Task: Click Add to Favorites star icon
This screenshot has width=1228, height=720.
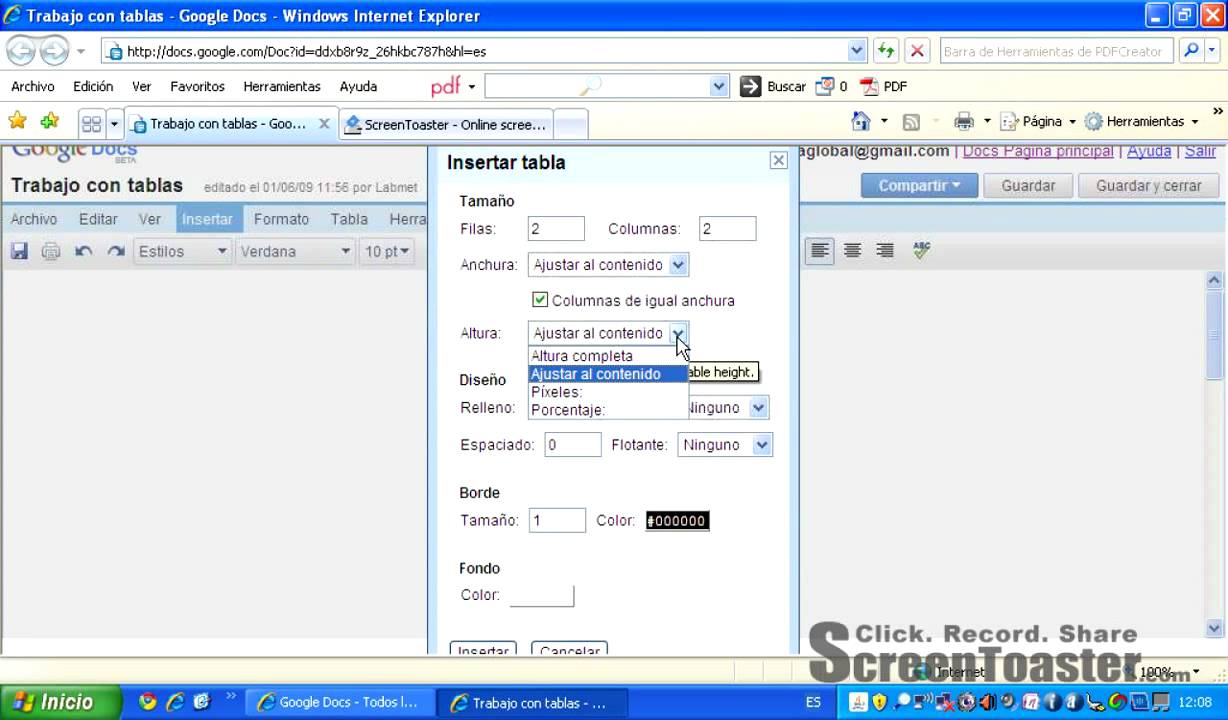Action: (50, 121)
